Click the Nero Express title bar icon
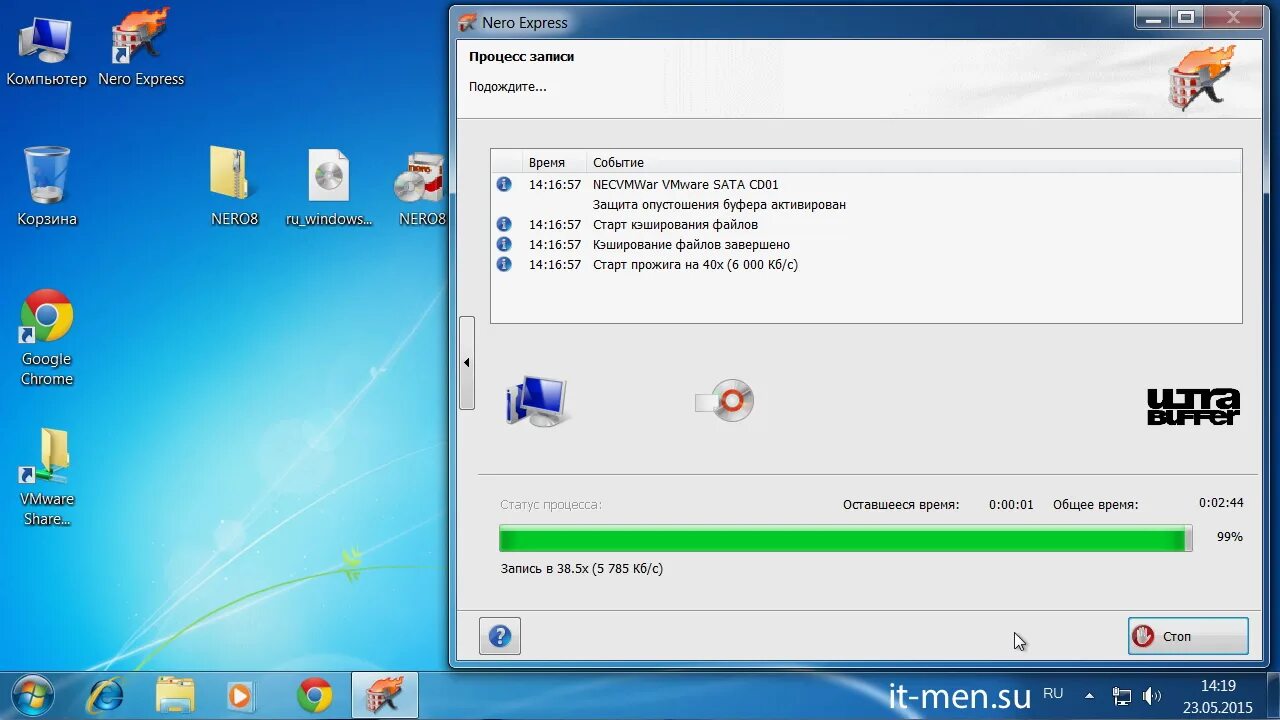The width and height of the screenshot is (1280, 720). 467,22
